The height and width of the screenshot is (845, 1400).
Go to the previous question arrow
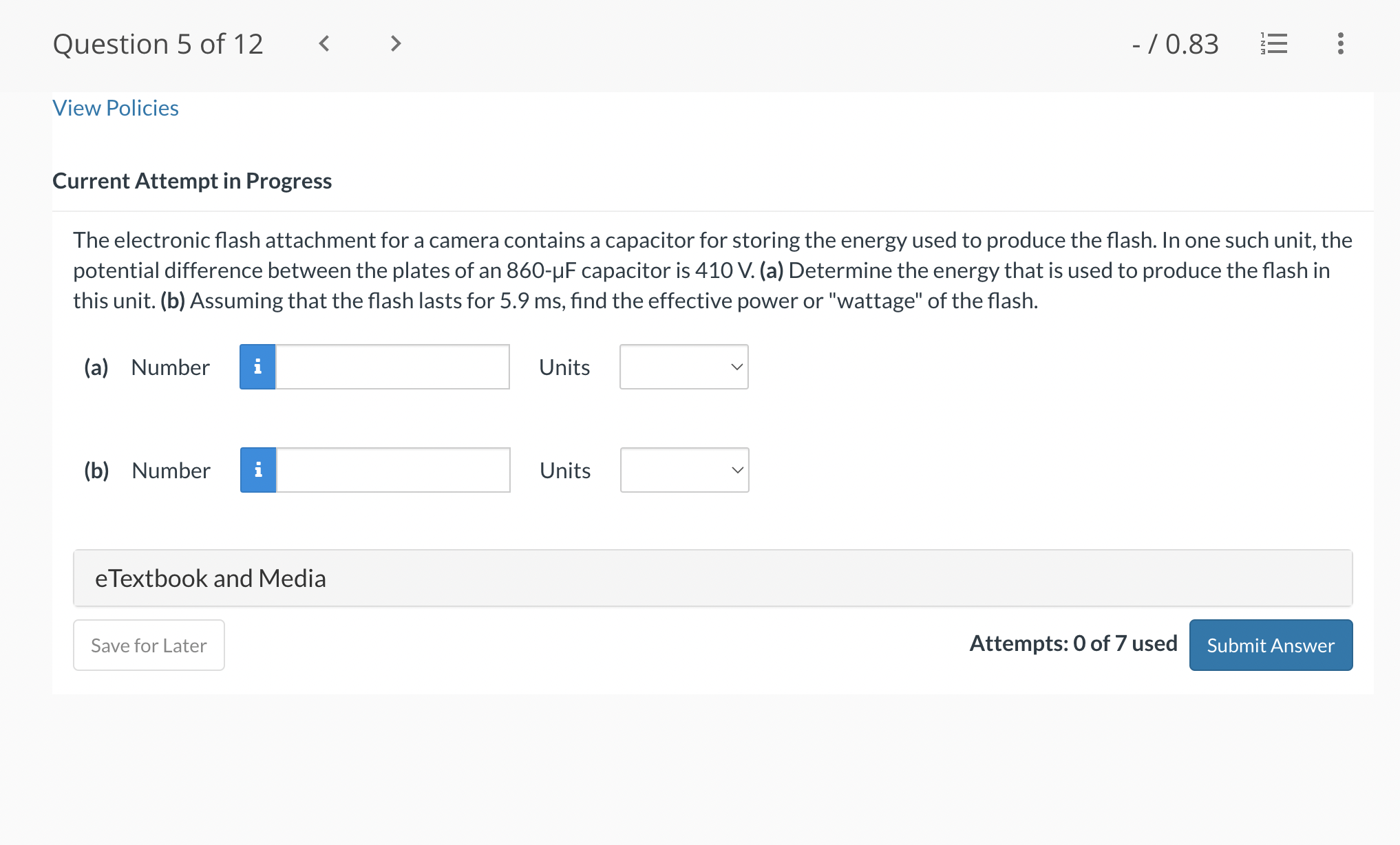click(x=324, y=44)
